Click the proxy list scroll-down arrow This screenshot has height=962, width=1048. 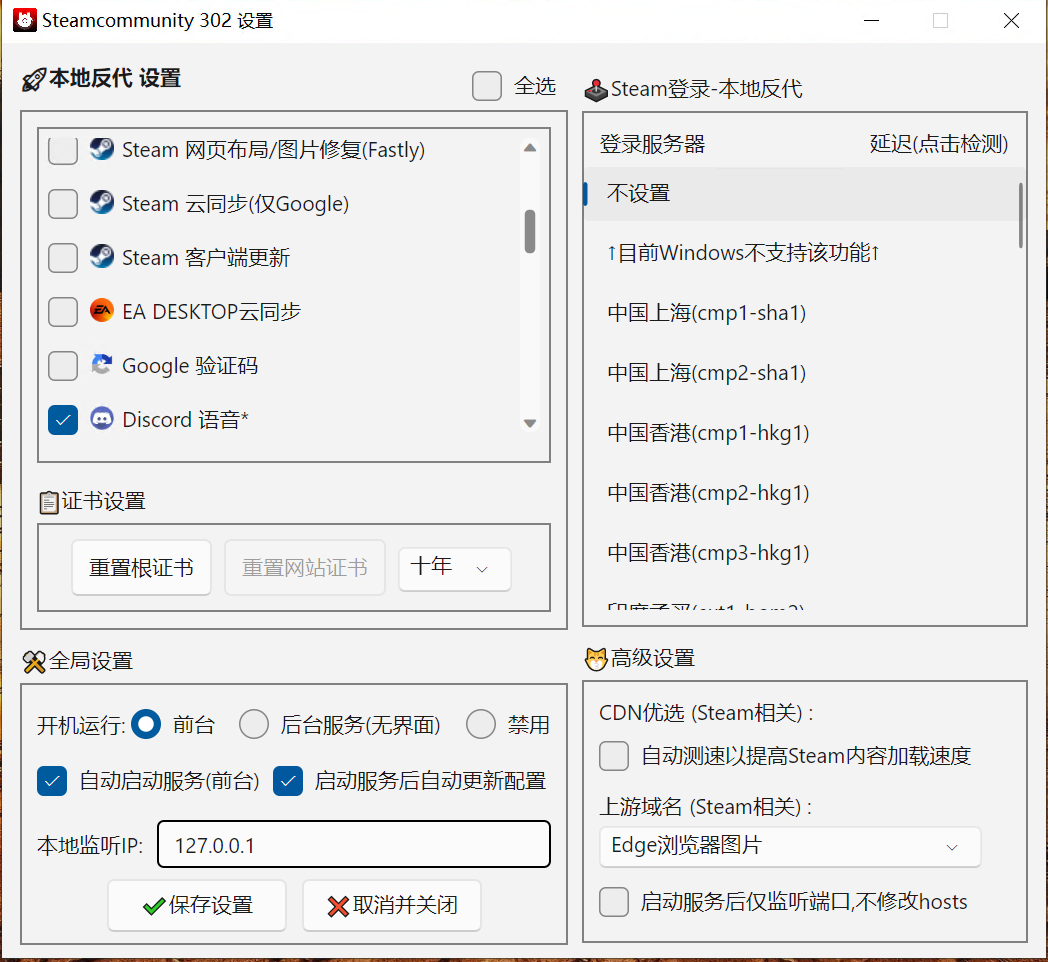tap(530, 424)
